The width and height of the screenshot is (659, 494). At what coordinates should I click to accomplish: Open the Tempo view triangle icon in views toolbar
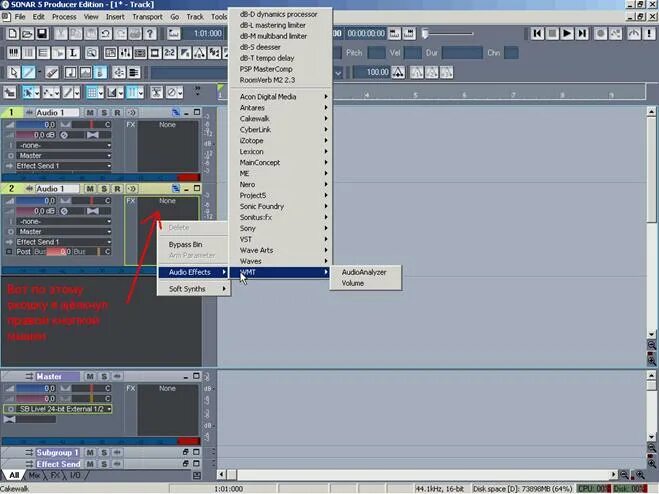pos(199,53)
